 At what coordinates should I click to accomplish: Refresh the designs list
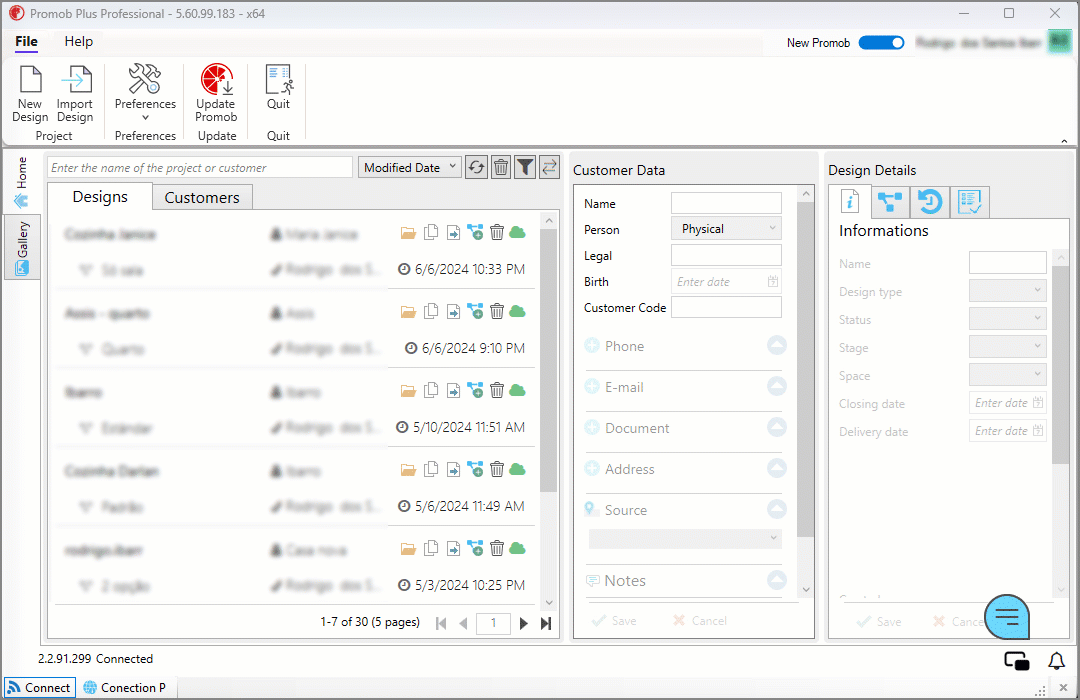[x=477, y=167]
